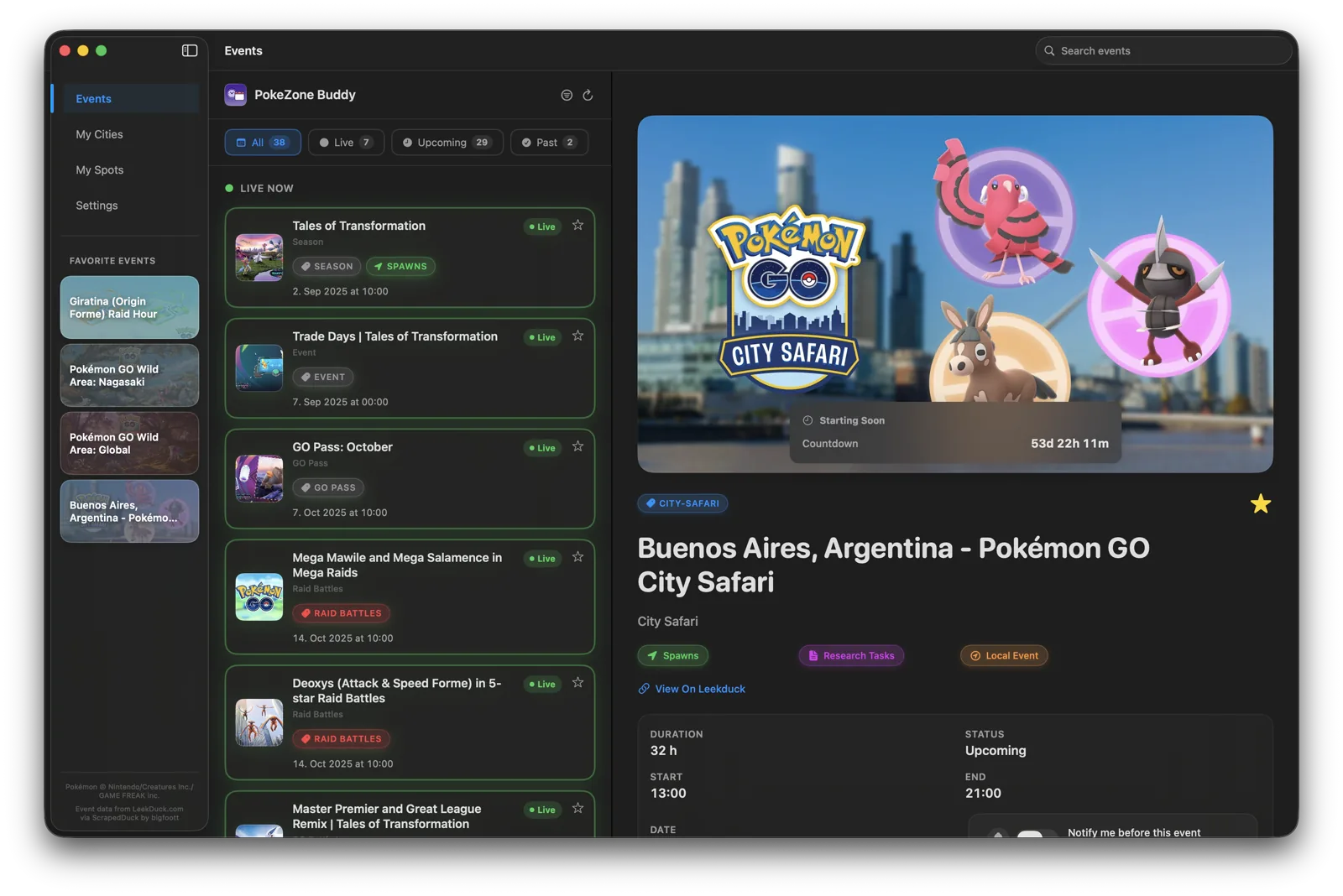Click the Research Tasks tag
This screenshot has height=896, width=1343.
[x=851, y=656]
